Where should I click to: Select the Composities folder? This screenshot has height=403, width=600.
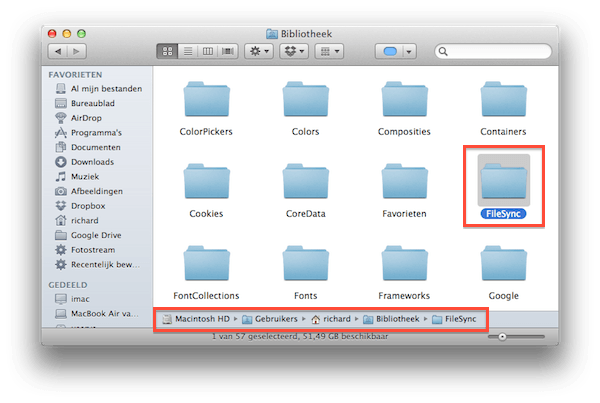click(404, 109)
